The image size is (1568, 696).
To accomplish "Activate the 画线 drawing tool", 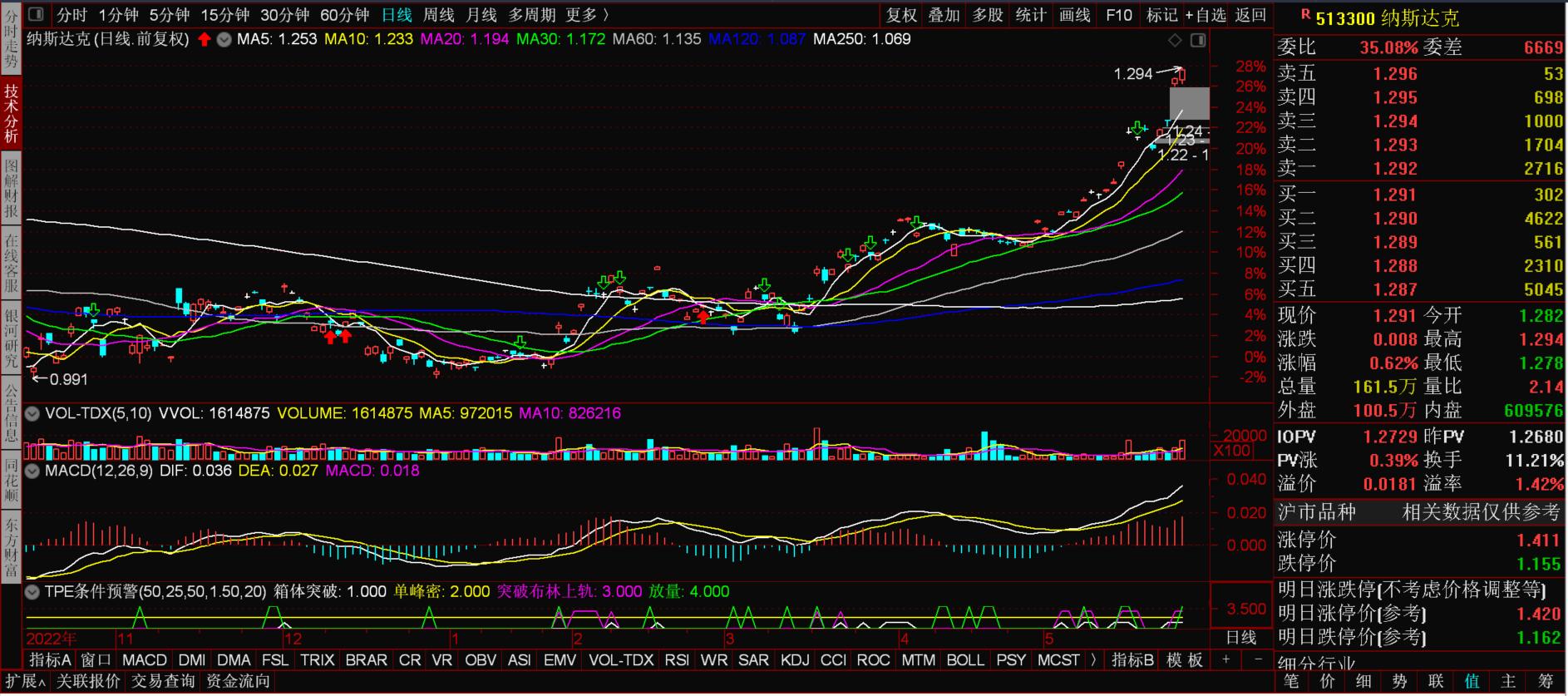I will (1074, 15).
